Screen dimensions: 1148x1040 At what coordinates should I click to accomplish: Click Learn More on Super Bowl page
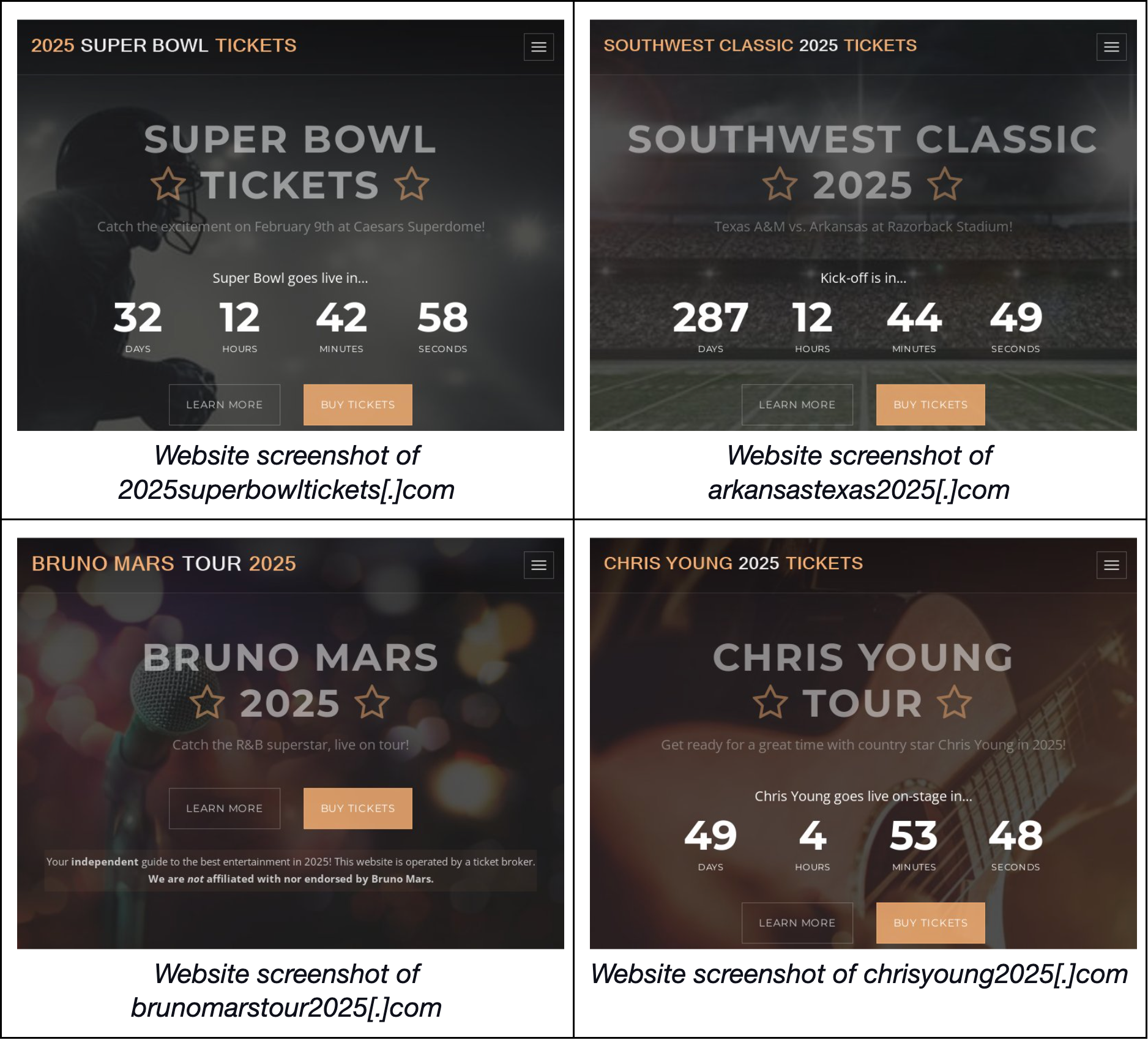225,405
